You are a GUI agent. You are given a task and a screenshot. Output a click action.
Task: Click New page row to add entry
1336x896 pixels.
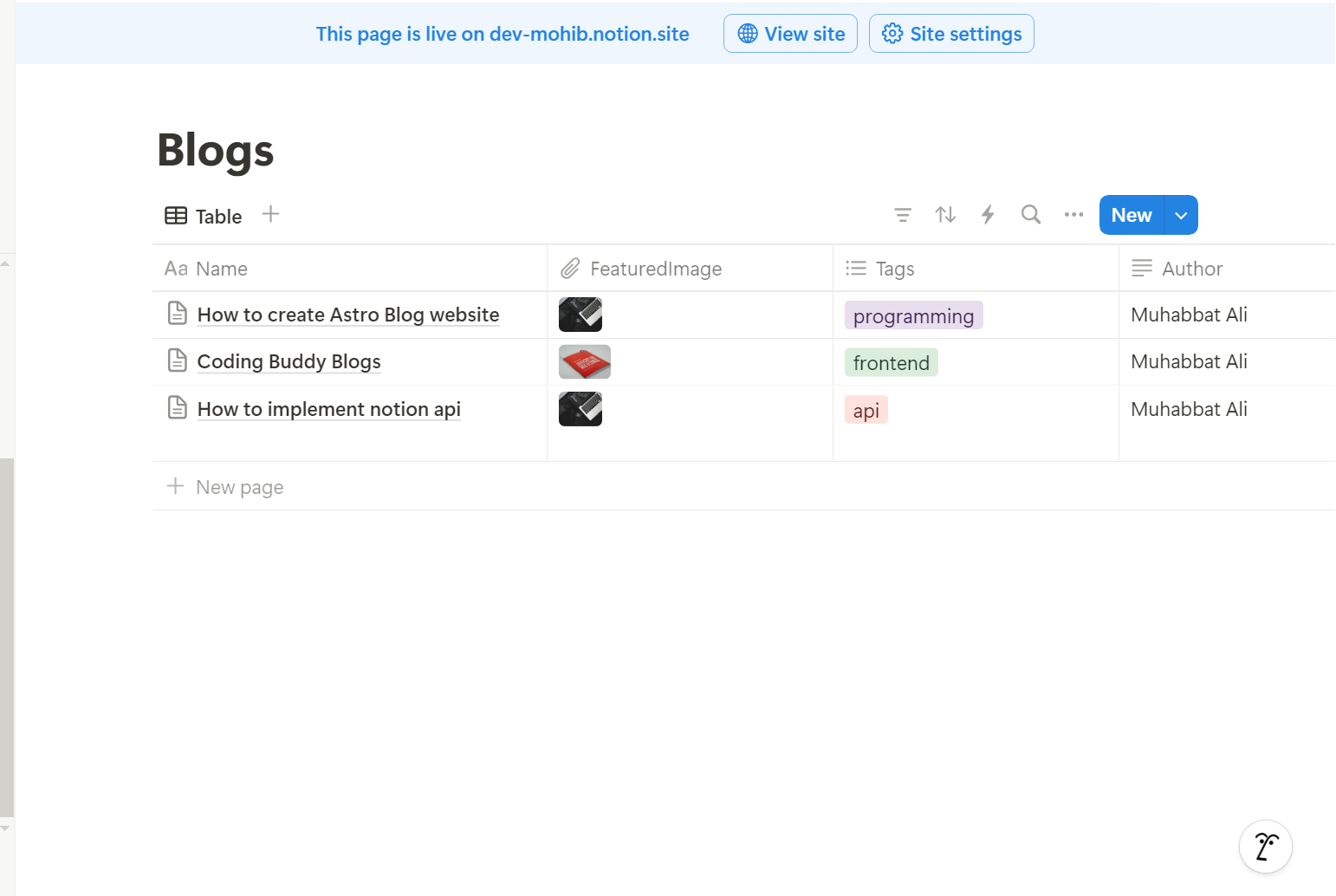point(240,487)
